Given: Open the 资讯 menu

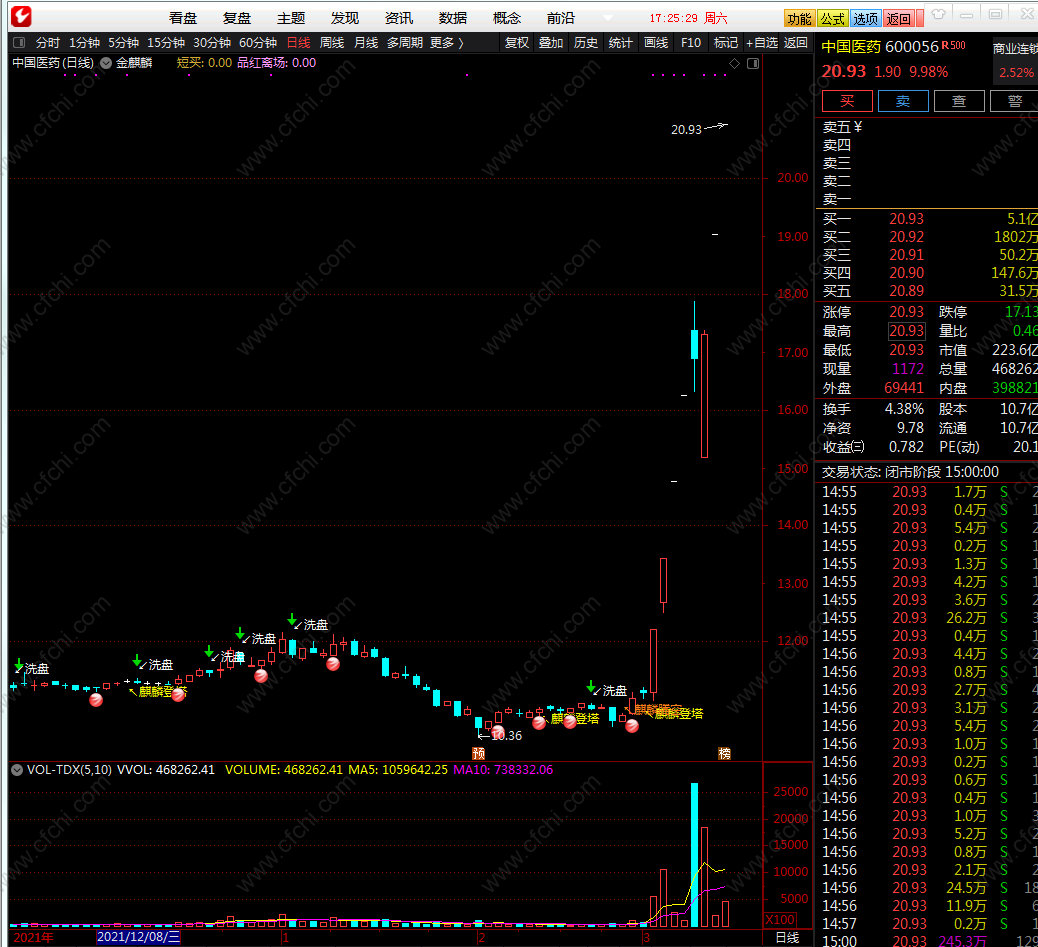Looking at the screenshot, I should pyautogui.click(x=399, y=19).
